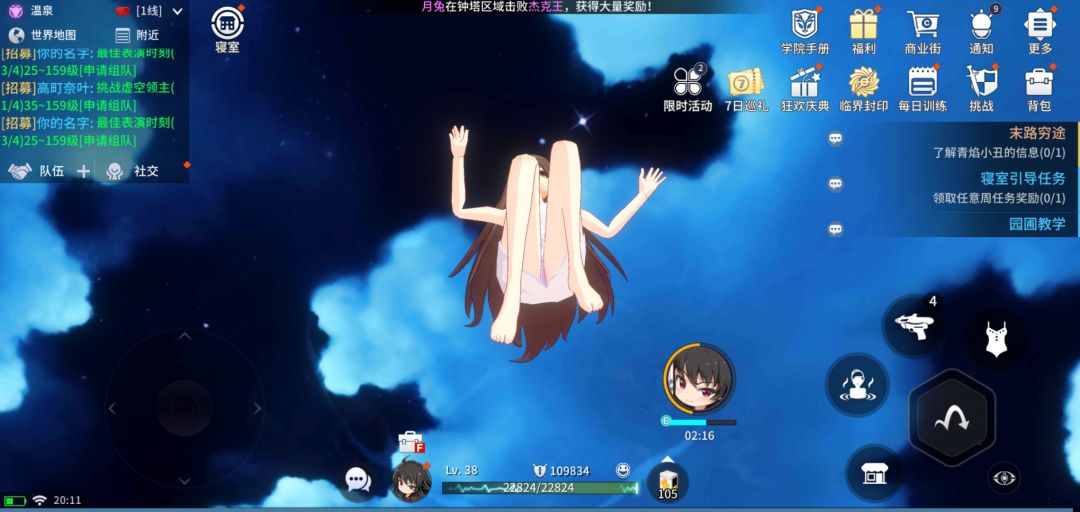Select the 寝室引导任务 quest
Viewport: 1080px width, 512px height.
pos(1023,178)
